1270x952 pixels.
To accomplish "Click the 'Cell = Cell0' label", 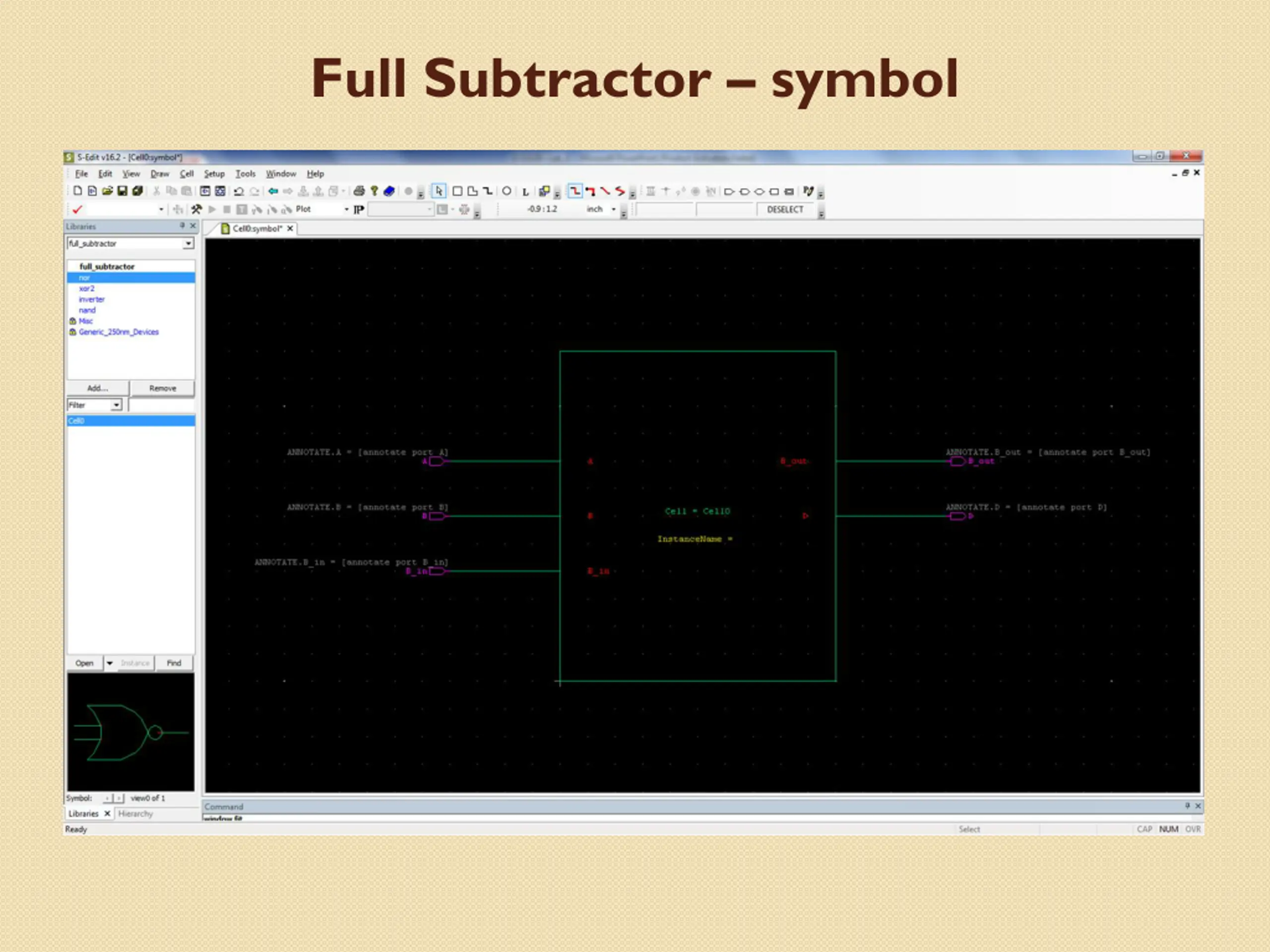I will 698,511.
